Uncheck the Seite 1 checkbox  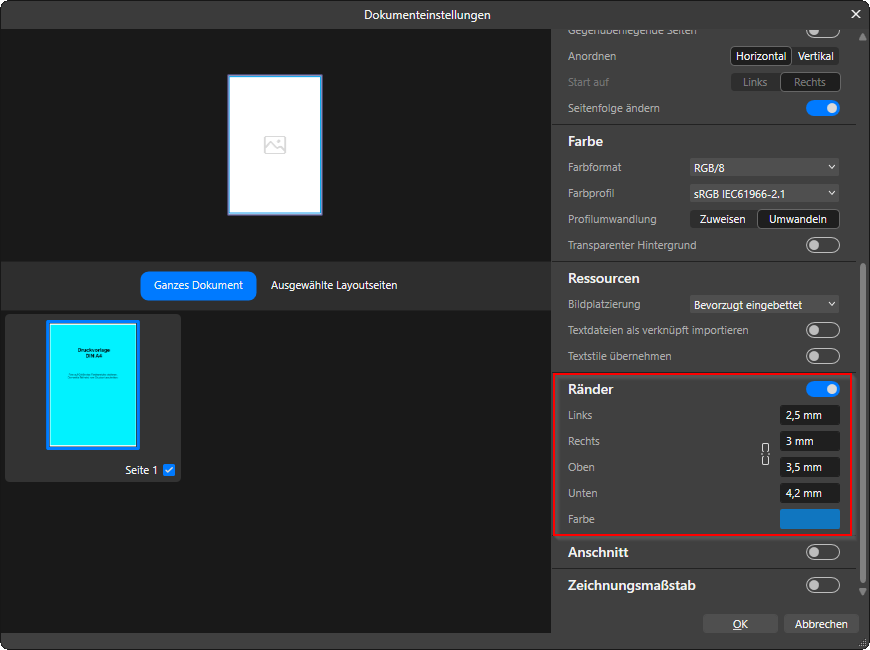(169, 470)
